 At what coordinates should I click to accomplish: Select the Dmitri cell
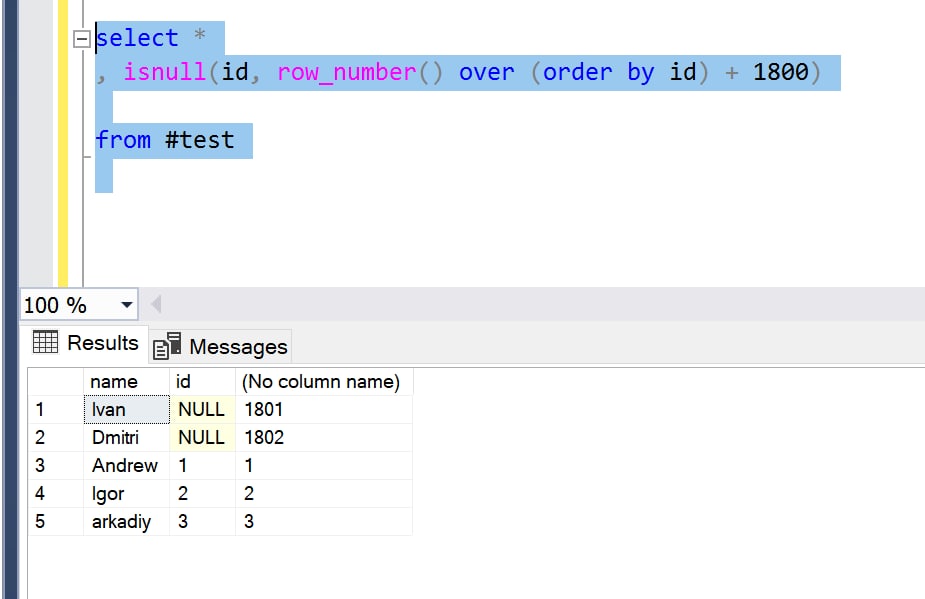[126, 437]
